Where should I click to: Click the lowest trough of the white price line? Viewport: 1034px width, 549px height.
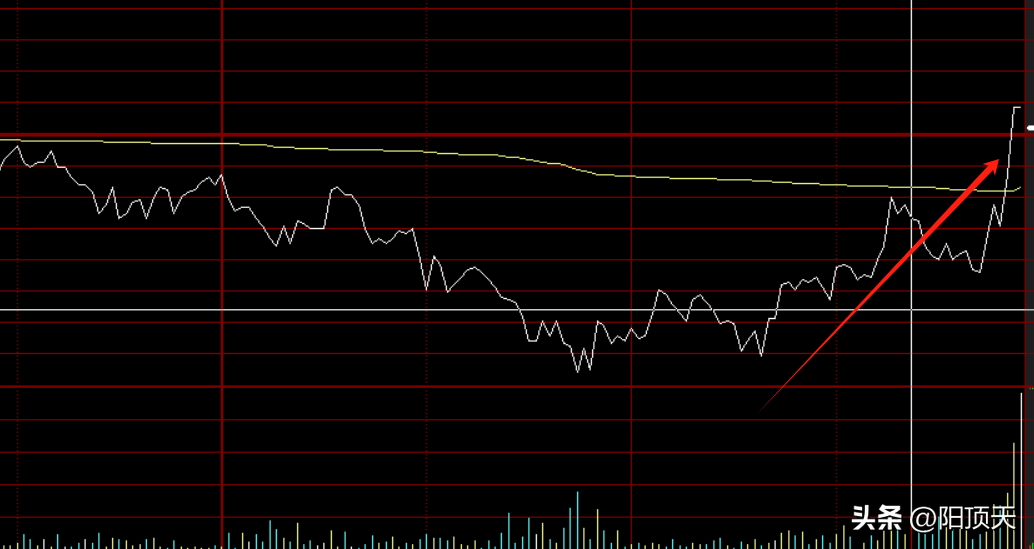tap(578, 371)
